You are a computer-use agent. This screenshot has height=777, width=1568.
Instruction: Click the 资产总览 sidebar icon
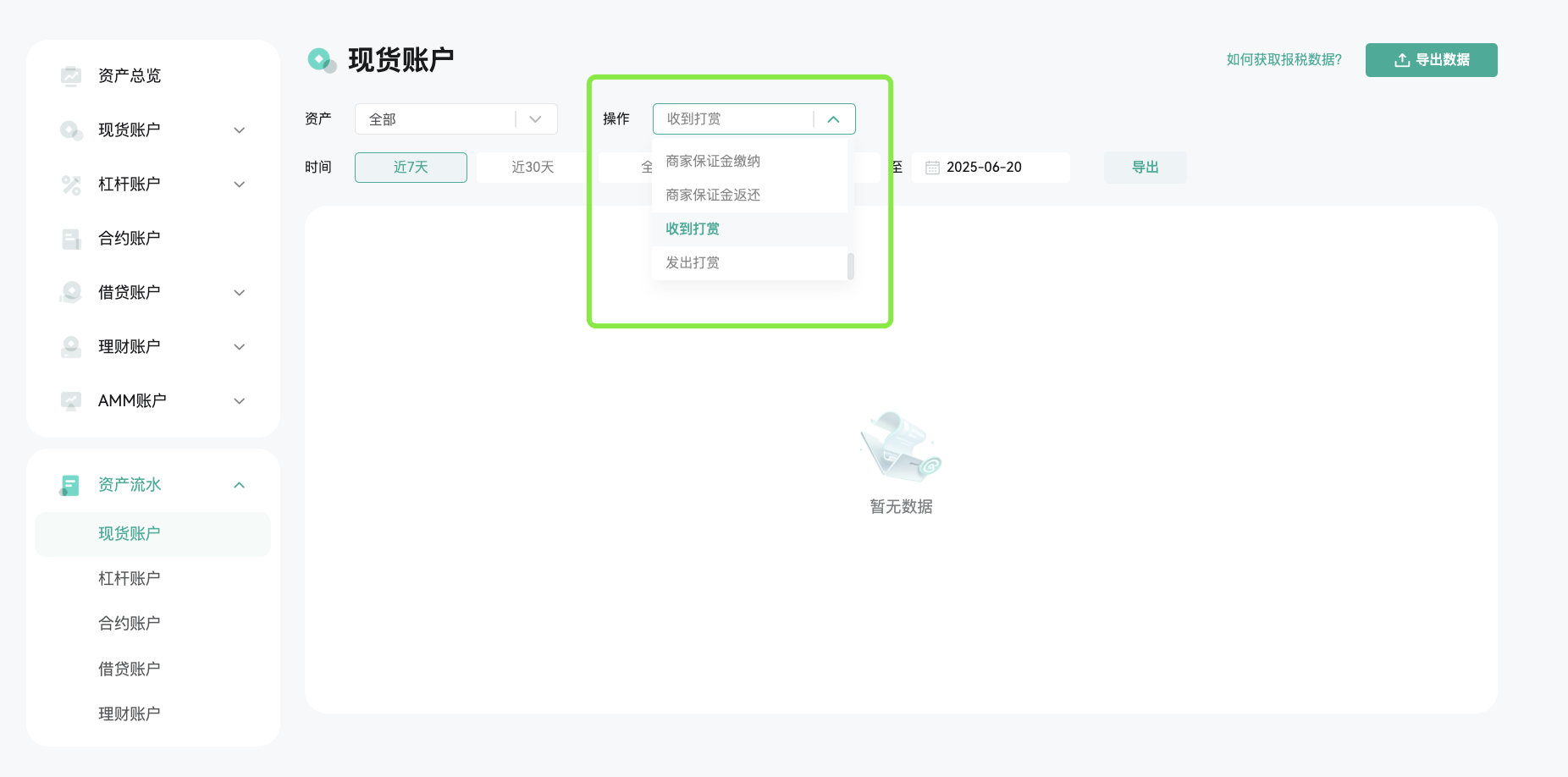coord(71,76)
